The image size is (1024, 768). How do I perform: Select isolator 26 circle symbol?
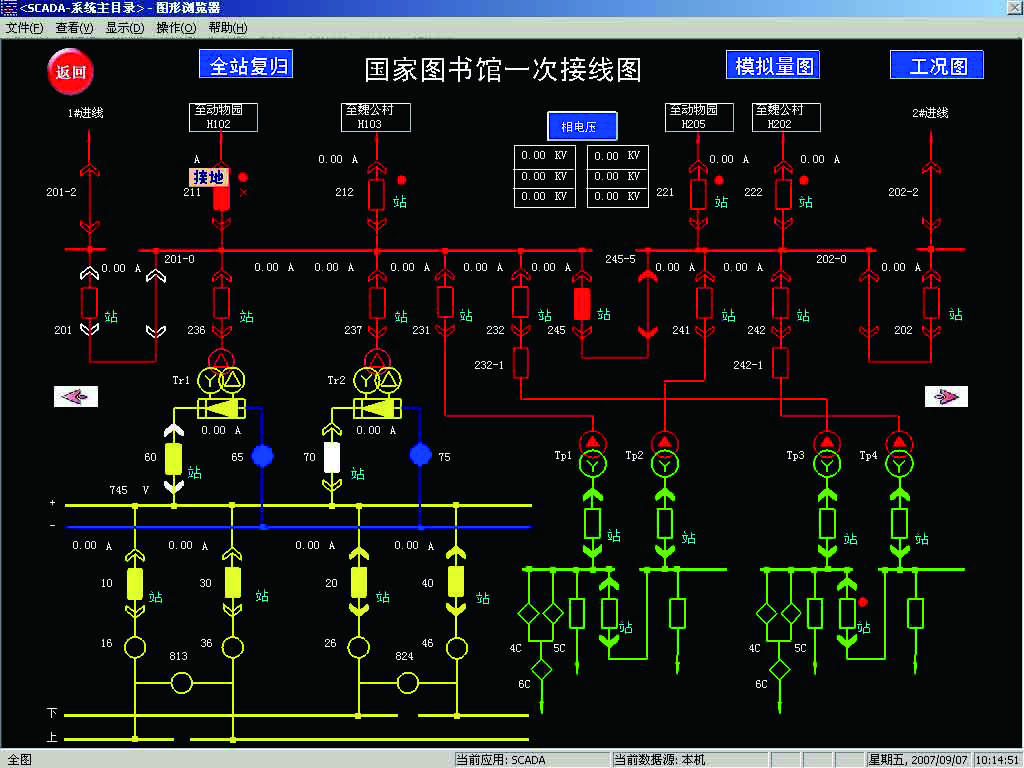click(x=359, y=647)
